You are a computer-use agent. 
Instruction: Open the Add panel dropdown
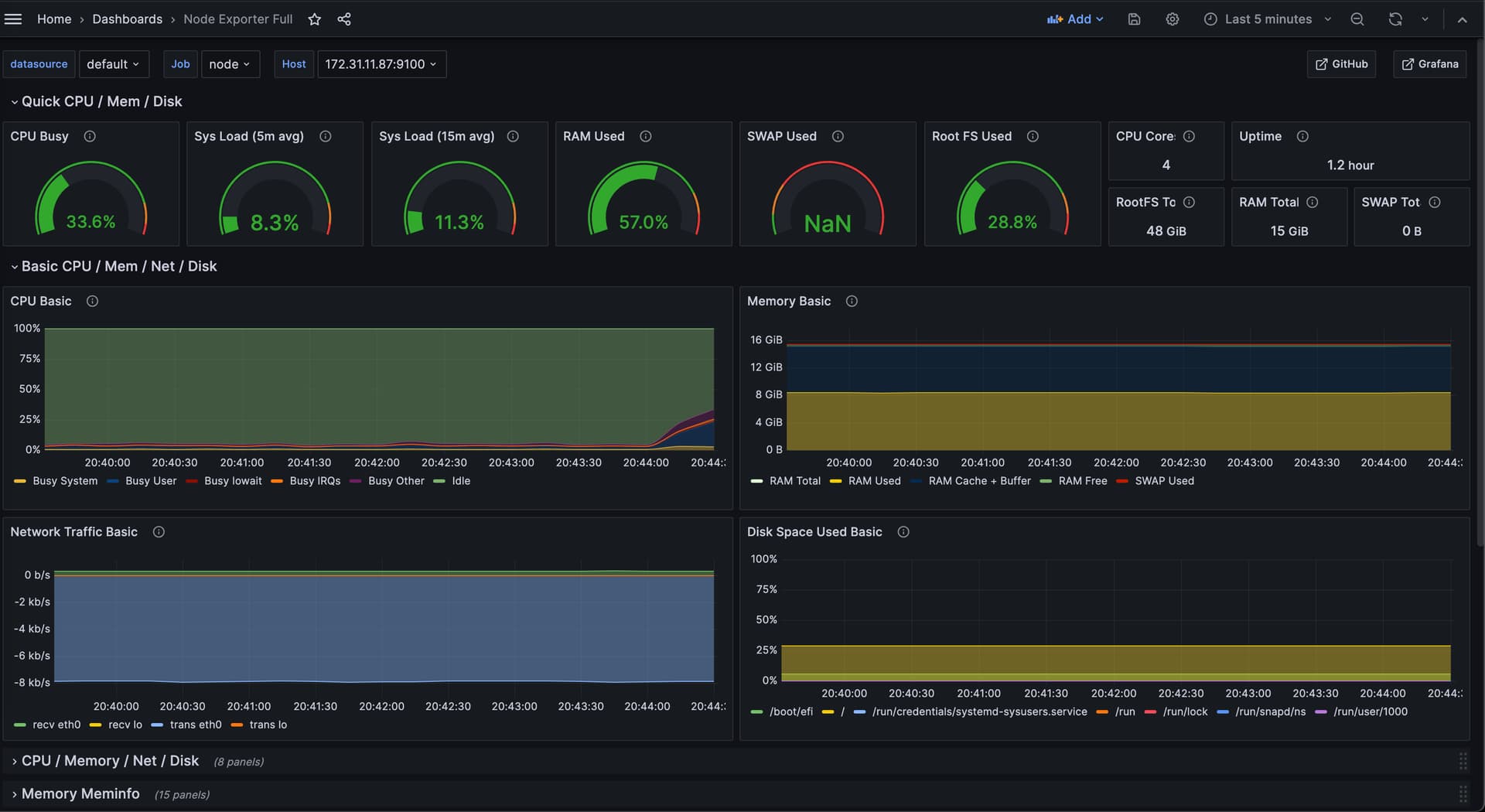coord(1075,19)
